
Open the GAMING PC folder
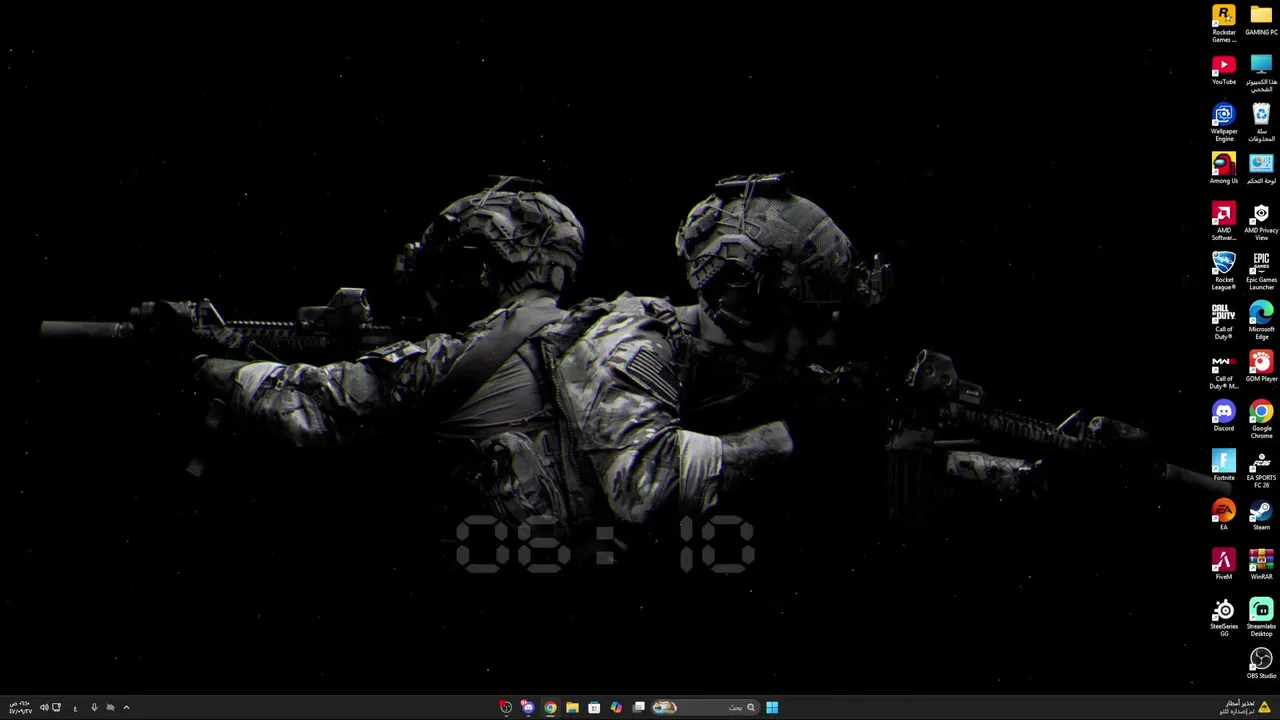click(1261, 21)
